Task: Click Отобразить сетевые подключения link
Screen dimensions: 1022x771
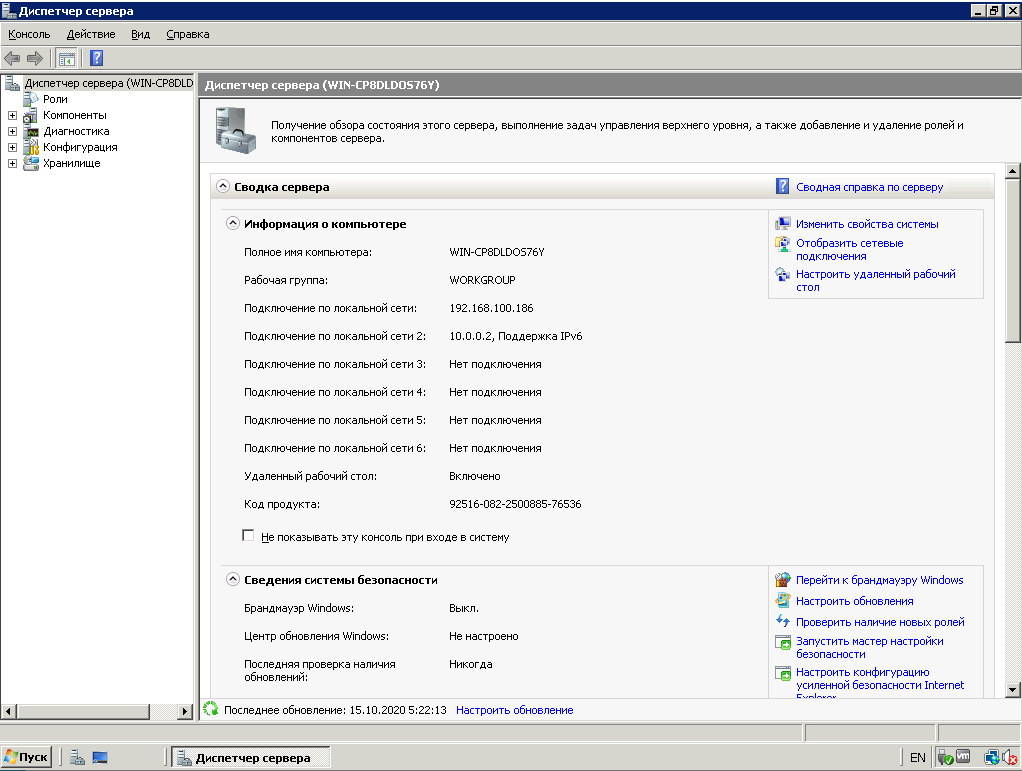Action: click(849, 250)
